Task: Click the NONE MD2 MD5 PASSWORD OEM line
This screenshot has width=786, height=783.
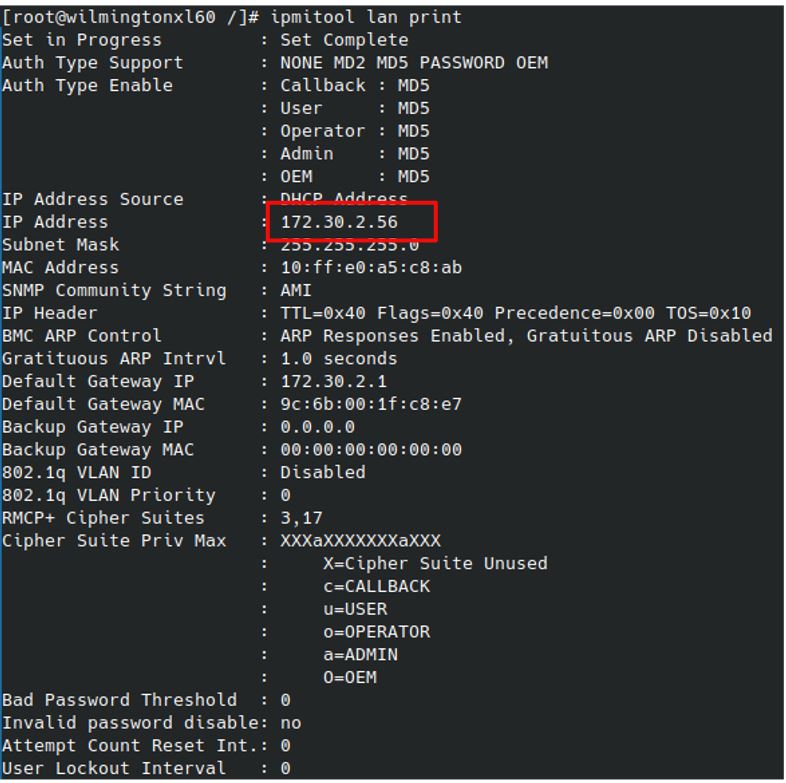Action: pos(414,63)
